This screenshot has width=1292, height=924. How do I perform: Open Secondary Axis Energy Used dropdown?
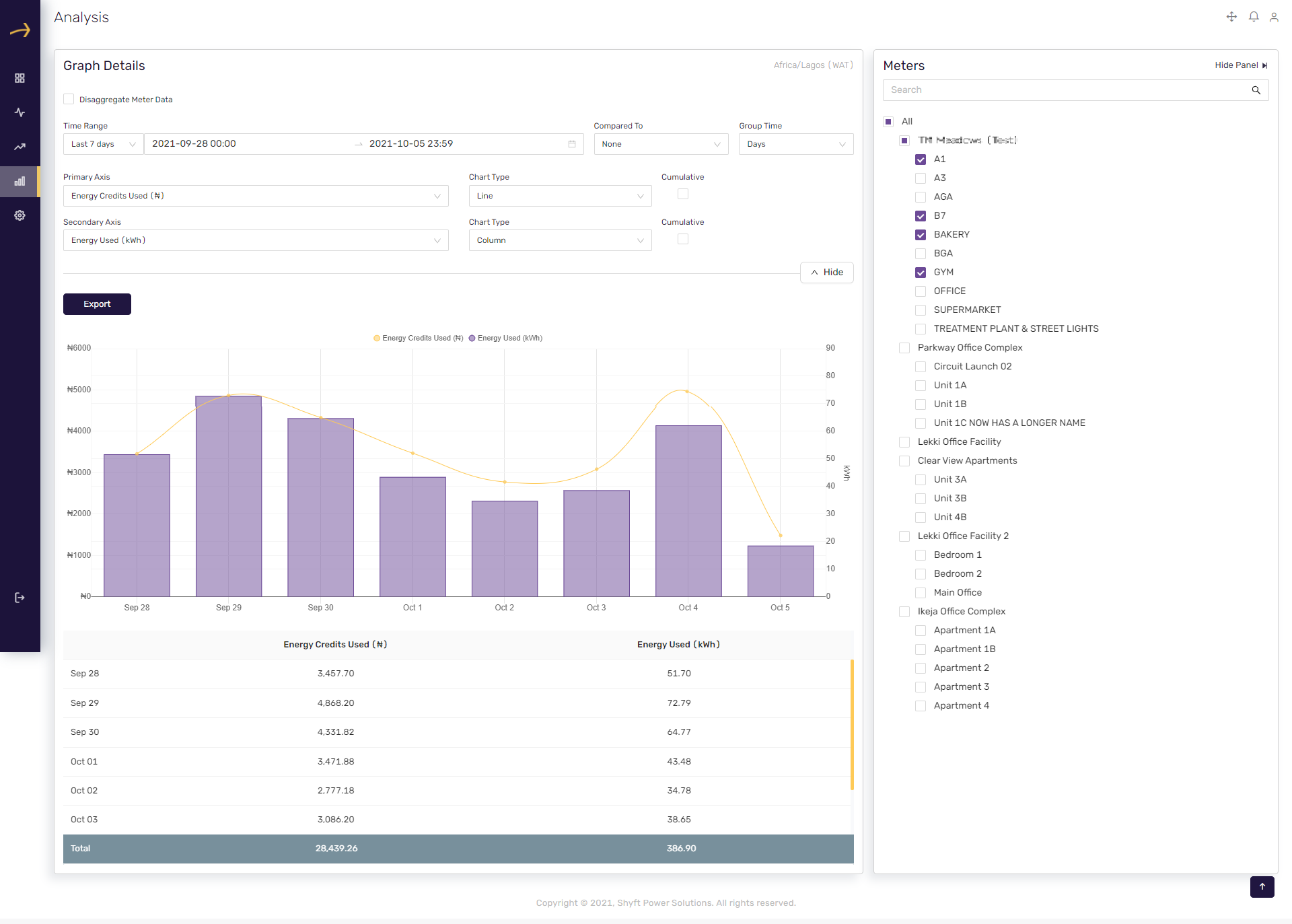coord(256,240)
